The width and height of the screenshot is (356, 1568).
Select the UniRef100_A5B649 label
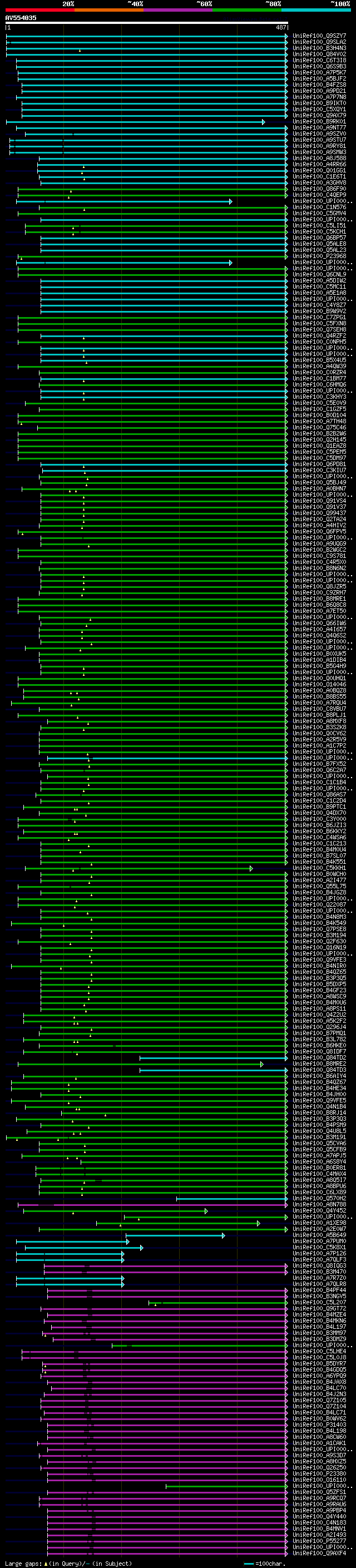pos(319,1235)
